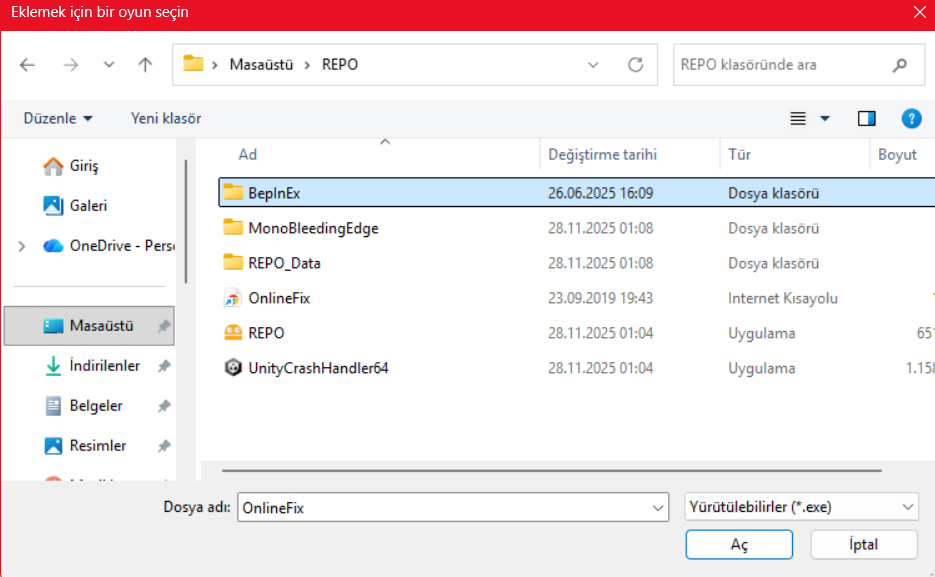The image size is (935, 577).
Task: Click the pin icon next to İndirilenler
Action: point(163,366)
